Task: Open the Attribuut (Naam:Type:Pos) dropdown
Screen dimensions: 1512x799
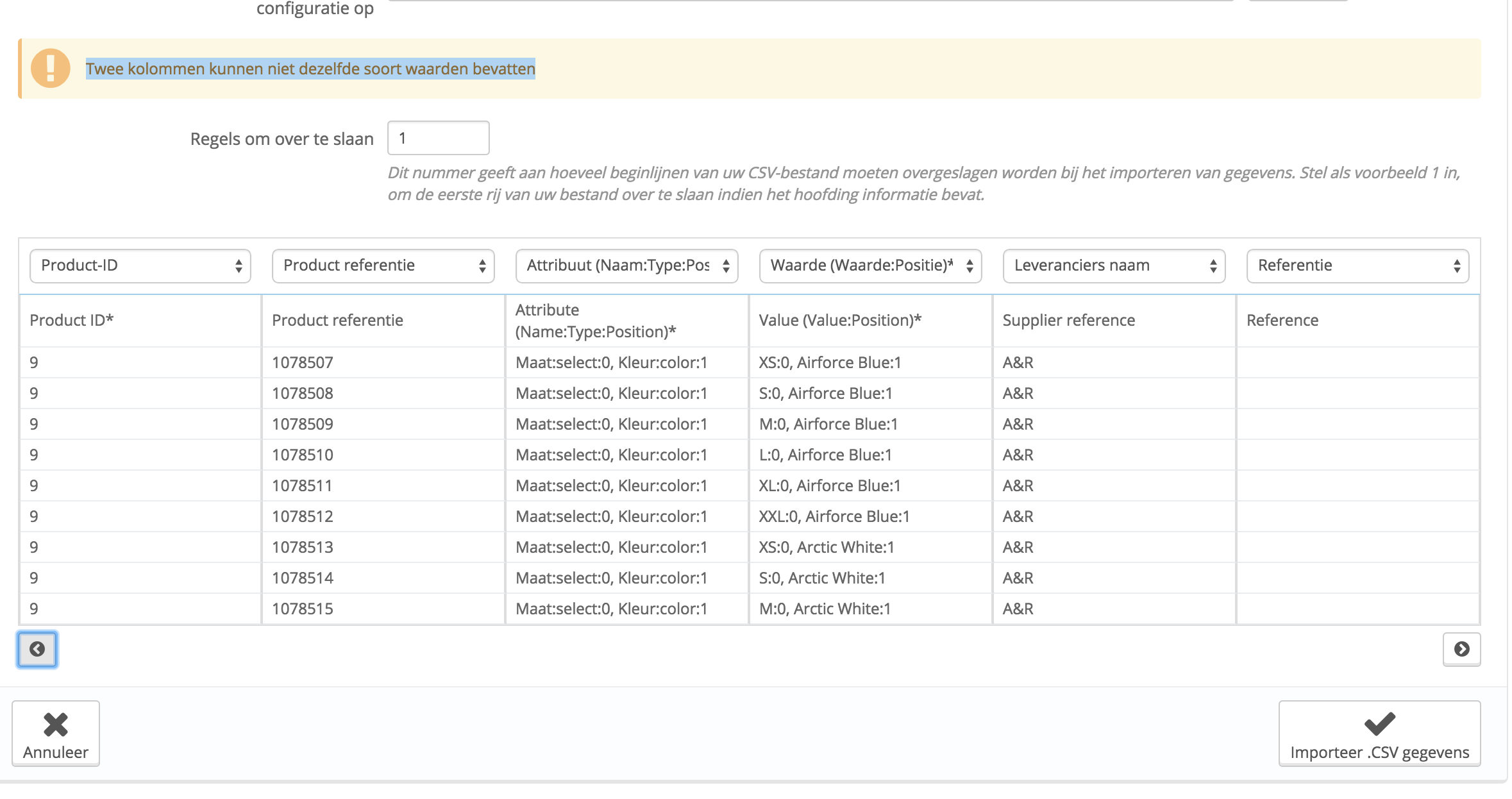Action: coord(626,265)
